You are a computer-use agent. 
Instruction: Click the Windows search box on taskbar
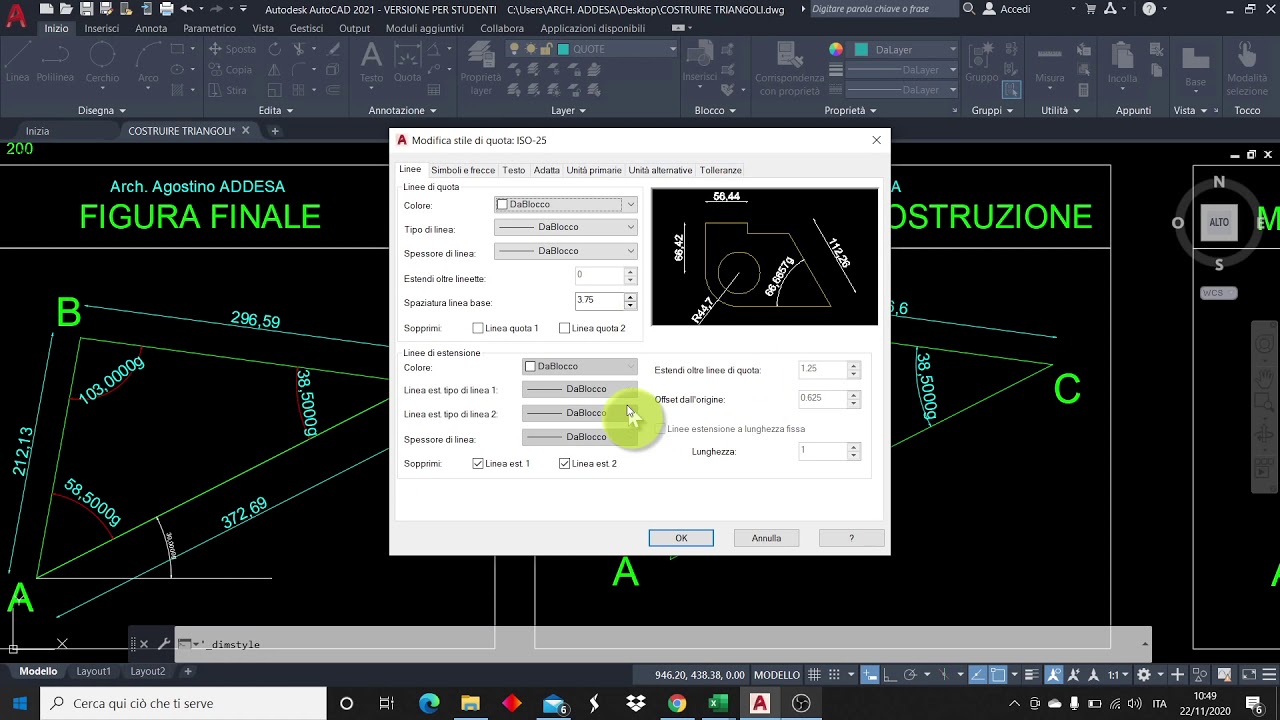[184, 703]
